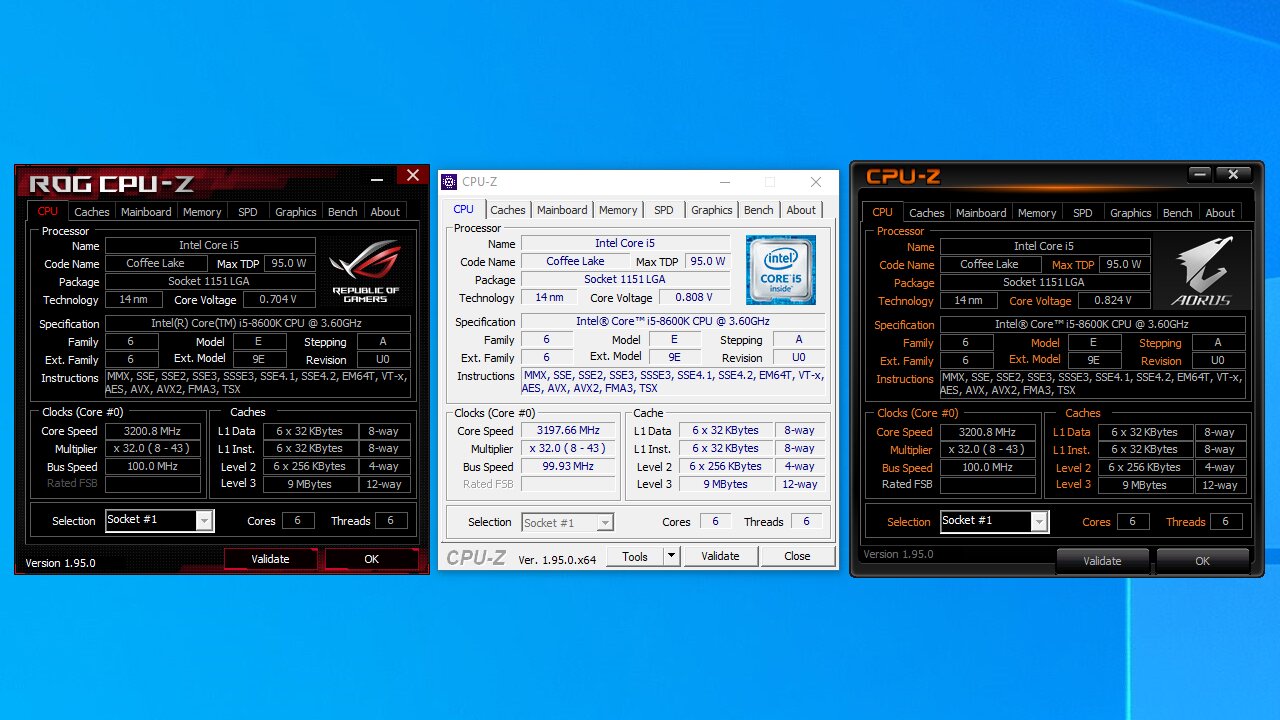Click Ver. 1.95.0.x64 version label
Screen dimensions: 1280x720
557,560
